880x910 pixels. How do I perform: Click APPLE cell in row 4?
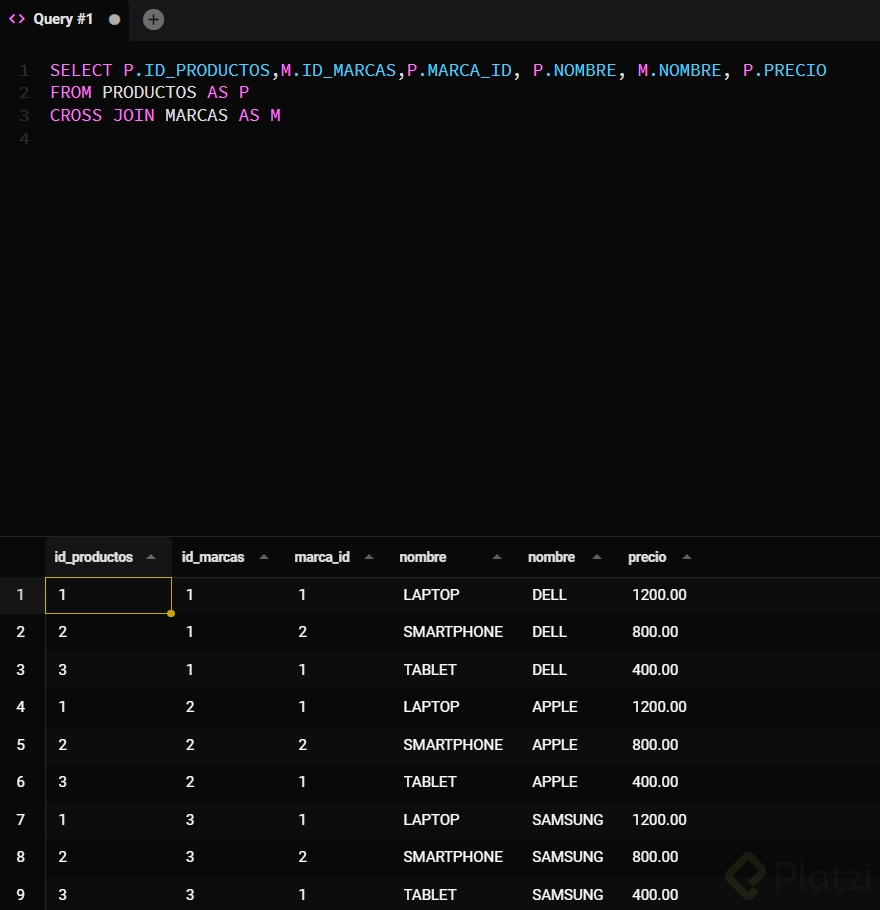[554, 707]
